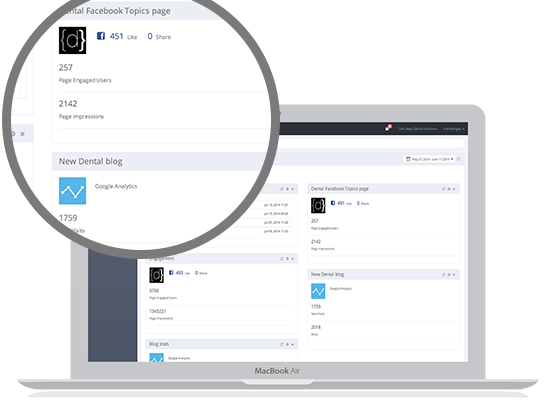Click the {d} page thumbnail in Engagement widget
Viewport: 550px width, 400px height.
pyautogui.click(x=156, y=275)
